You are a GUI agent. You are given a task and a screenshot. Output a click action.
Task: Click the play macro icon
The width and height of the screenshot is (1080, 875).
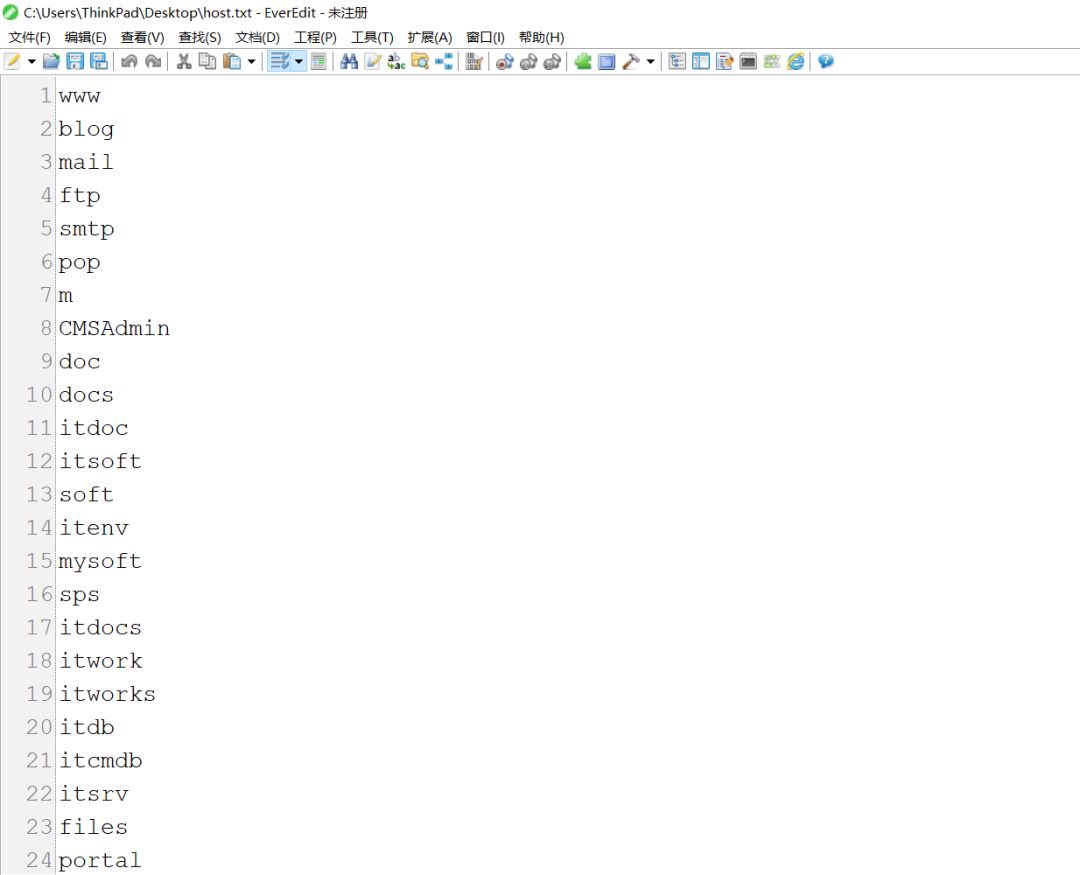528,61
